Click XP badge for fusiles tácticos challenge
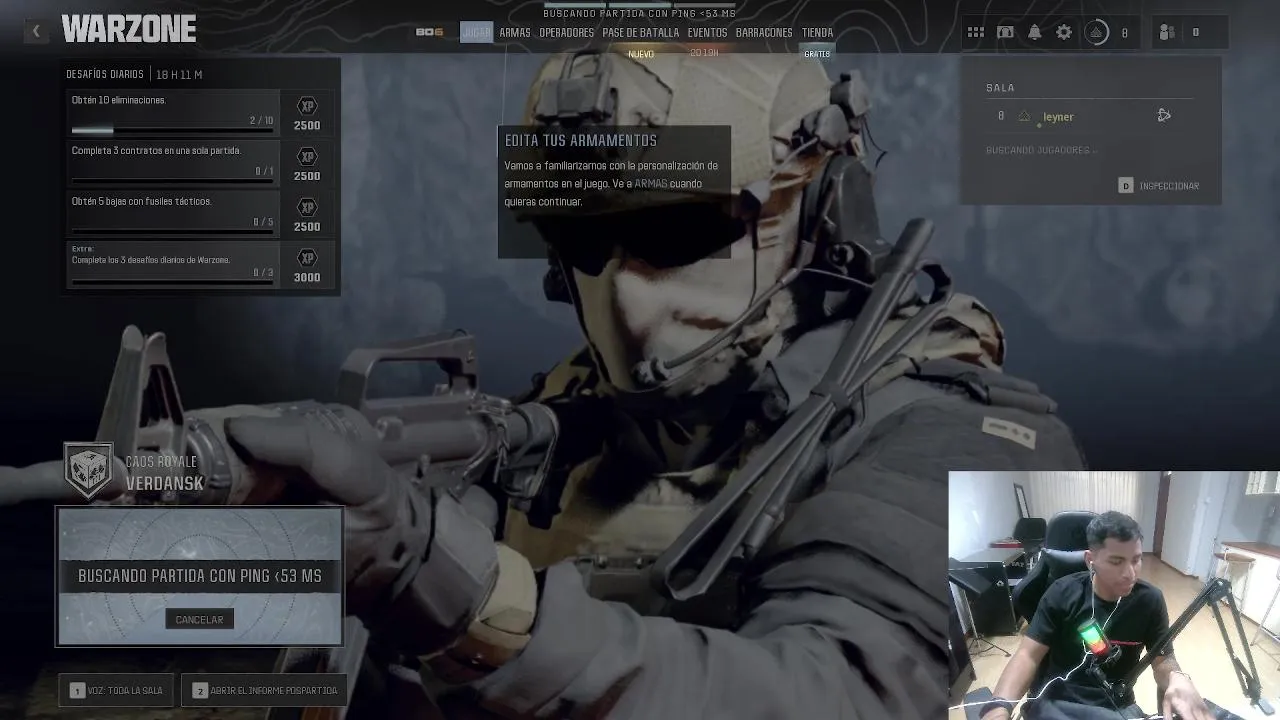Image resolution: width=1280 pixels, height=720 pixels. (x=307, y=207)
